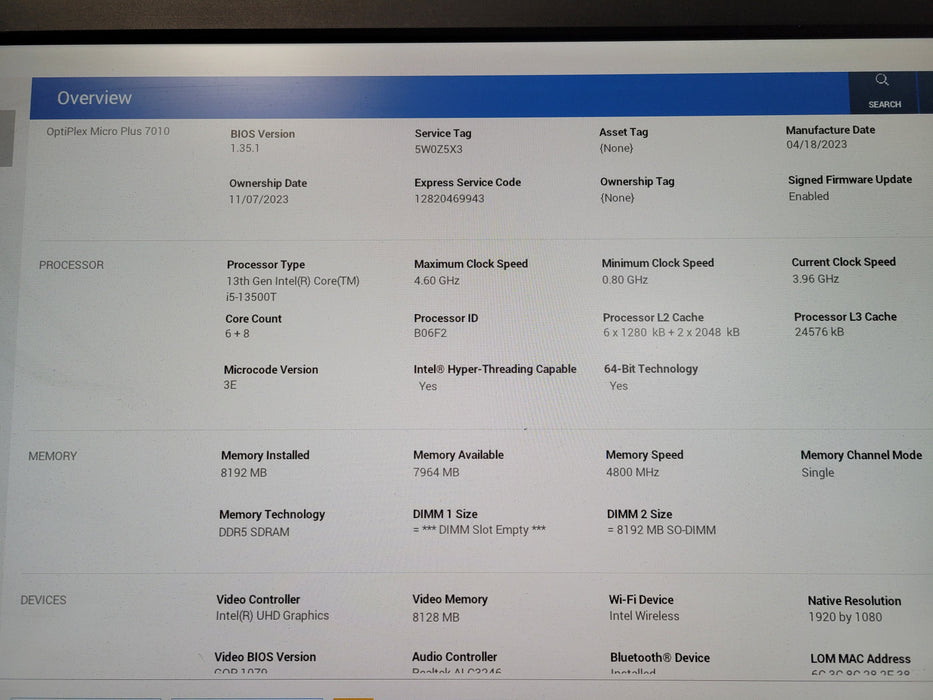Click Memory Technology DDR5 SDRAM value
The image size is (933, 700).
click(254, 532)
